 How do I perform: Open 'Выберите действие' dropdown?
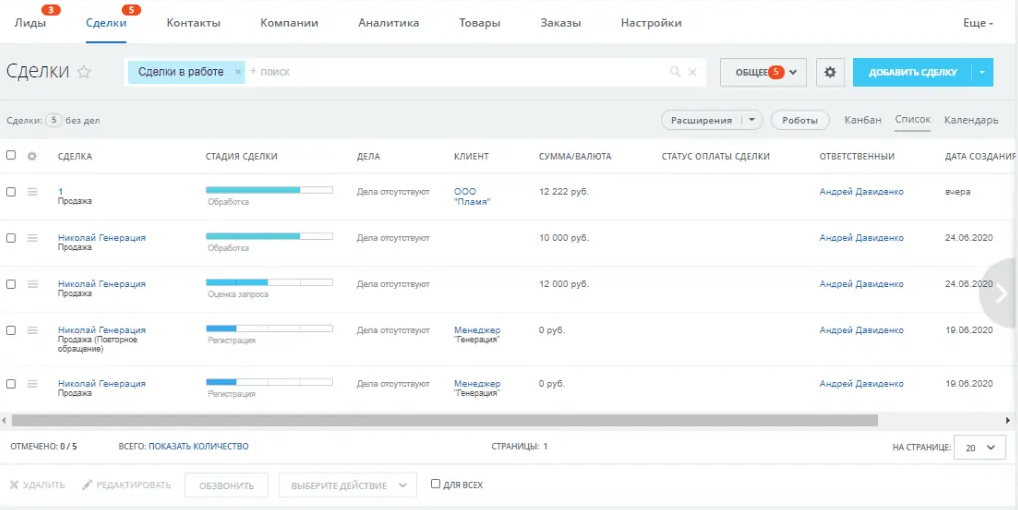(x=347, y=485)
